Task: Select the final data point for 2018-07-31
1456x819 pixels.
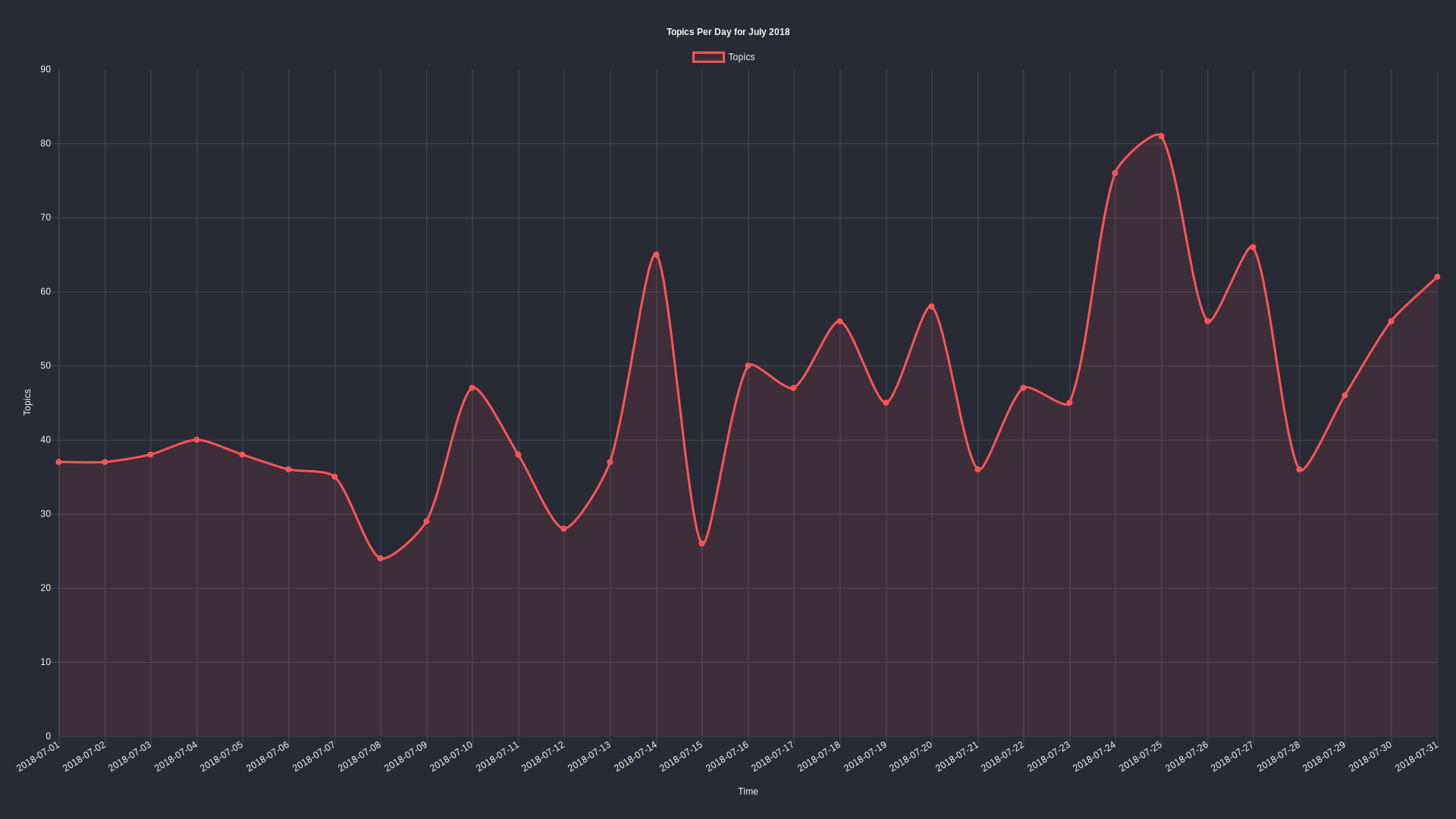Action: [x=1437, y=277]
